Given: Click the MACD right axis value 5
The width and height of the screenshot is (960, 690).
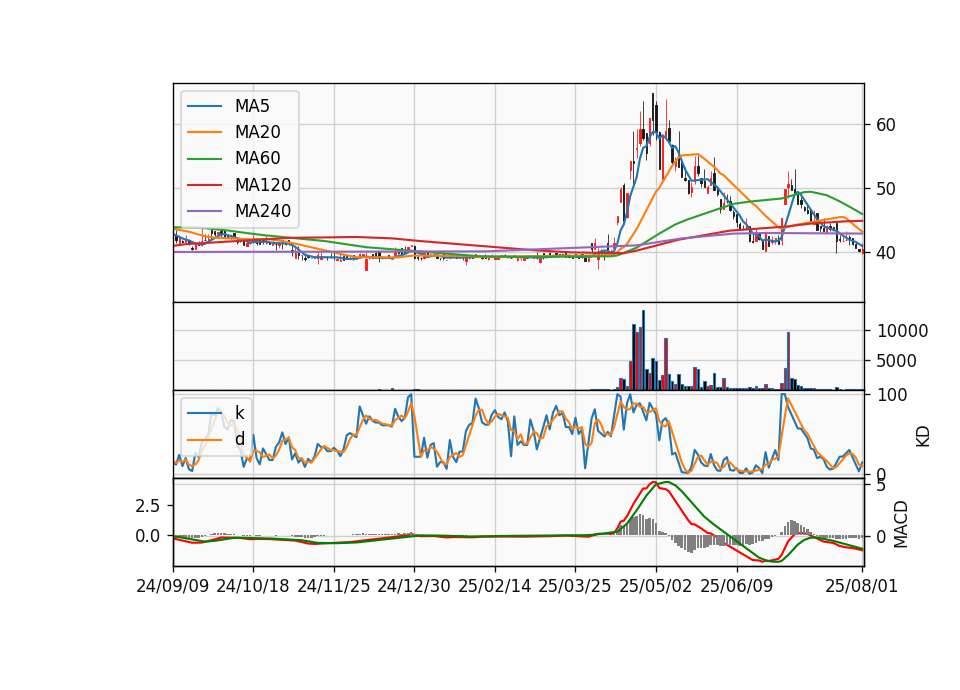Looking at the screenshot, I should point(881,486).
